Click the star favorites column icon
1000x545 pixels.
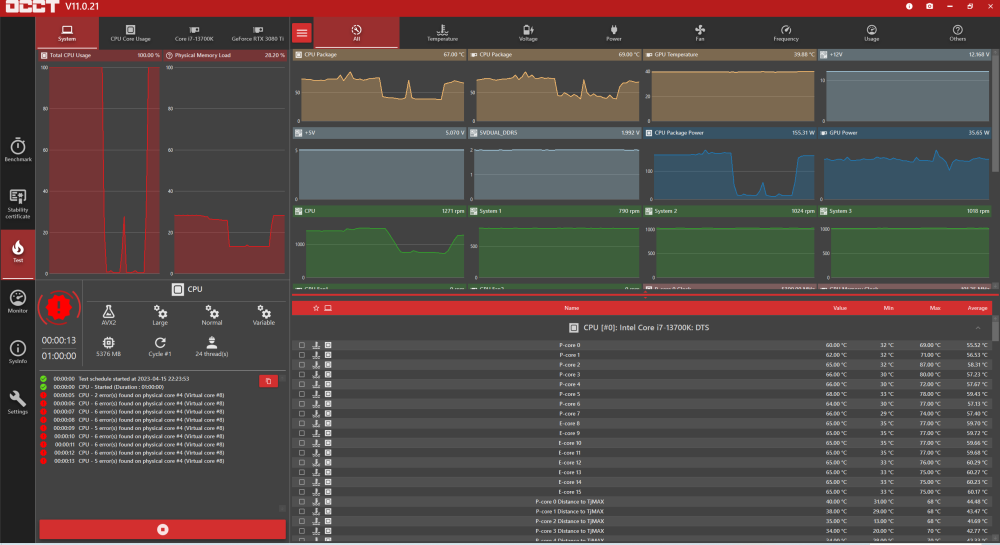click(316, 308)
